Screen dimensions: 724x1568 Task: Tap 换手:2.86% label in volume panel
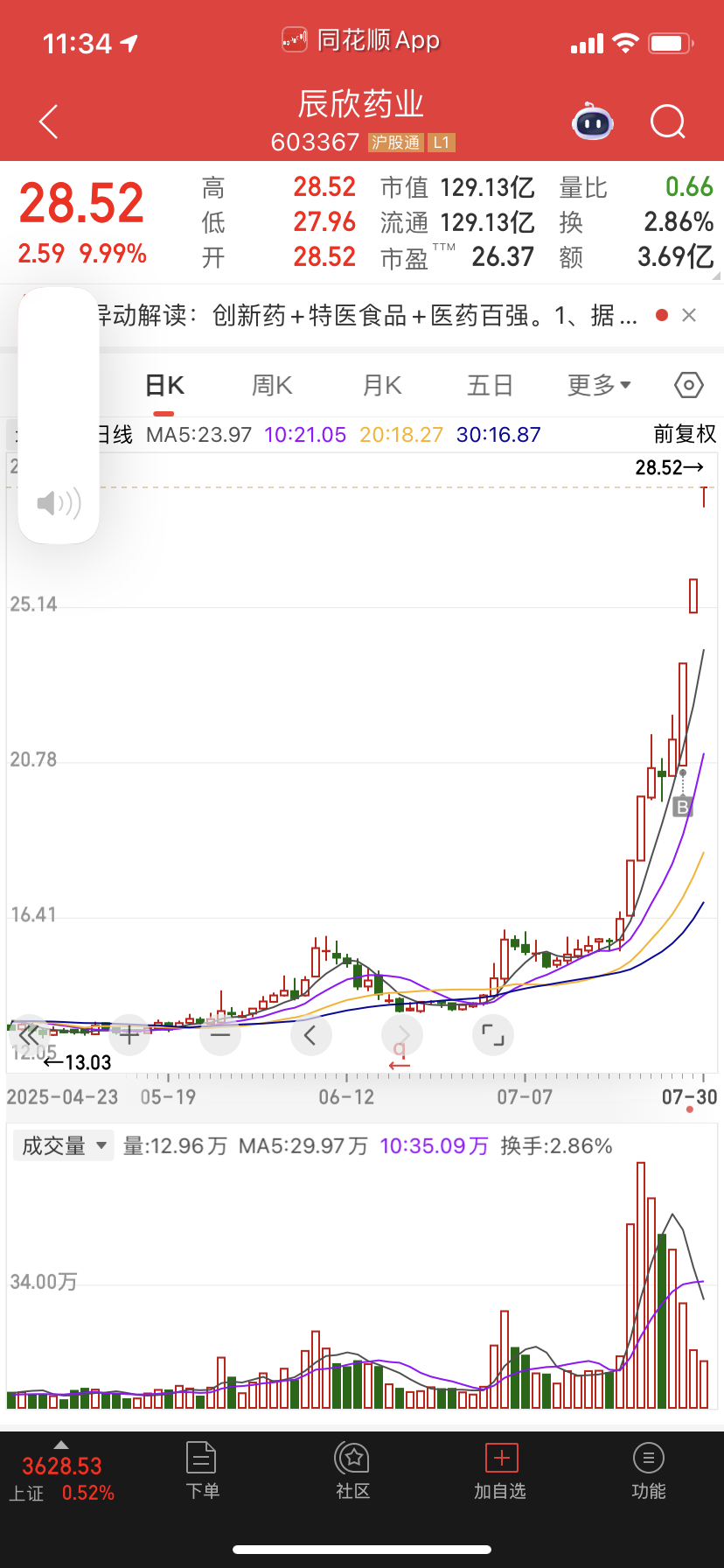556,1146
